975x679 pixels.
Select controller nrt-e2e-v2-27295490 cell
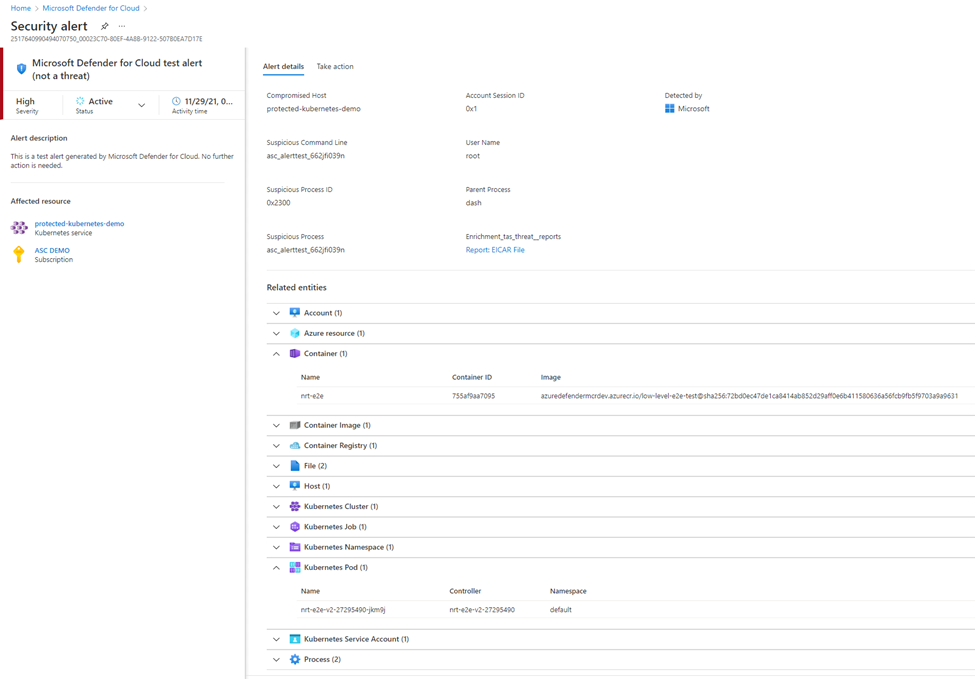482,609
